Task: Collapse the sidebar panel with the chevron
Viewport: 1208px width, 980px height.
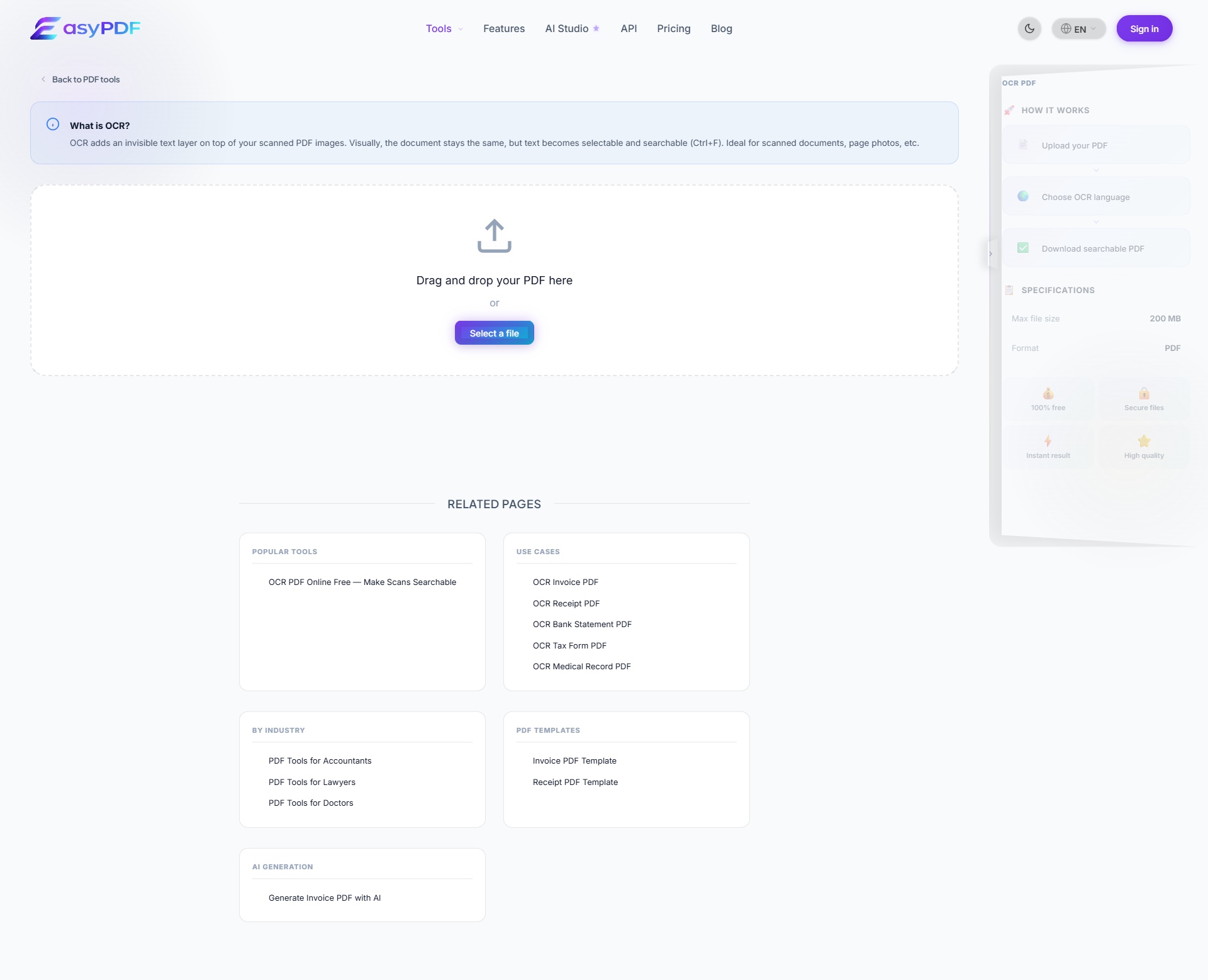Action: [x=990, y=254]
